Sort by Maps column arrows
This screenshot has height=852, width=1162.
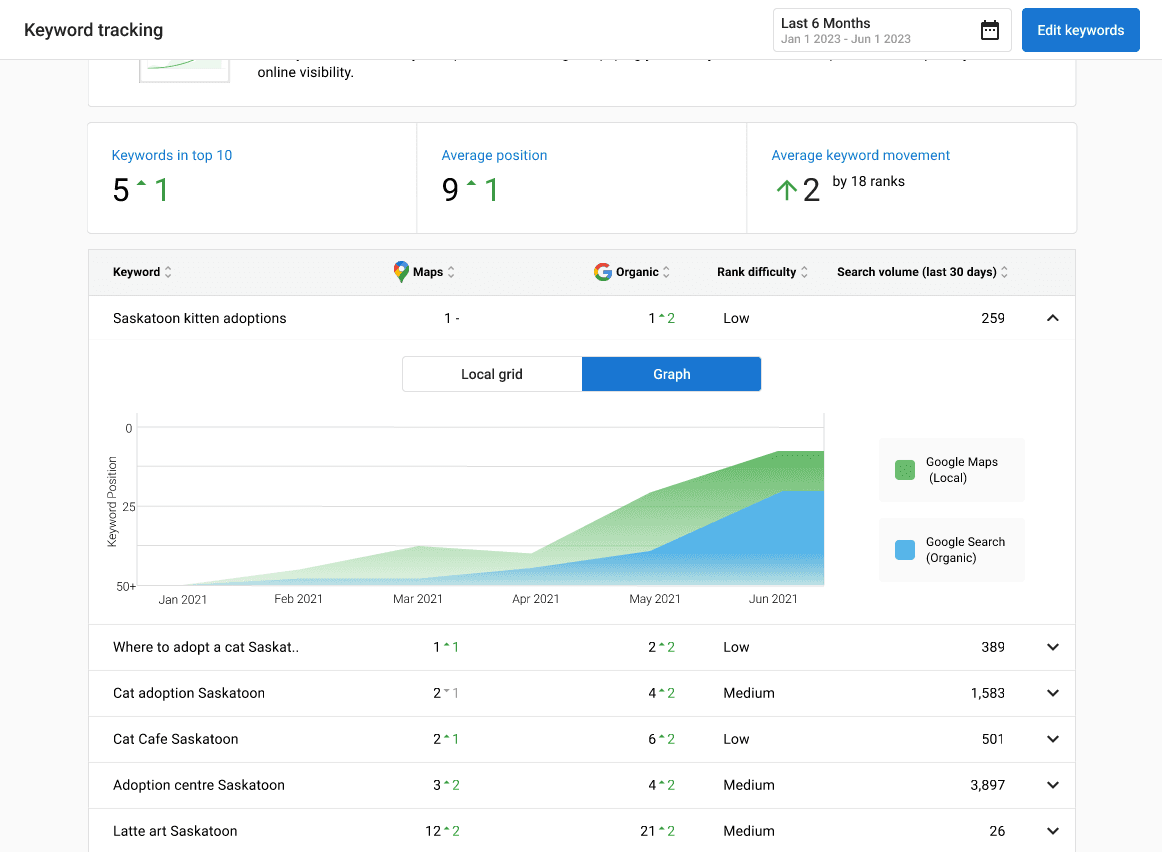coord(451,272)
